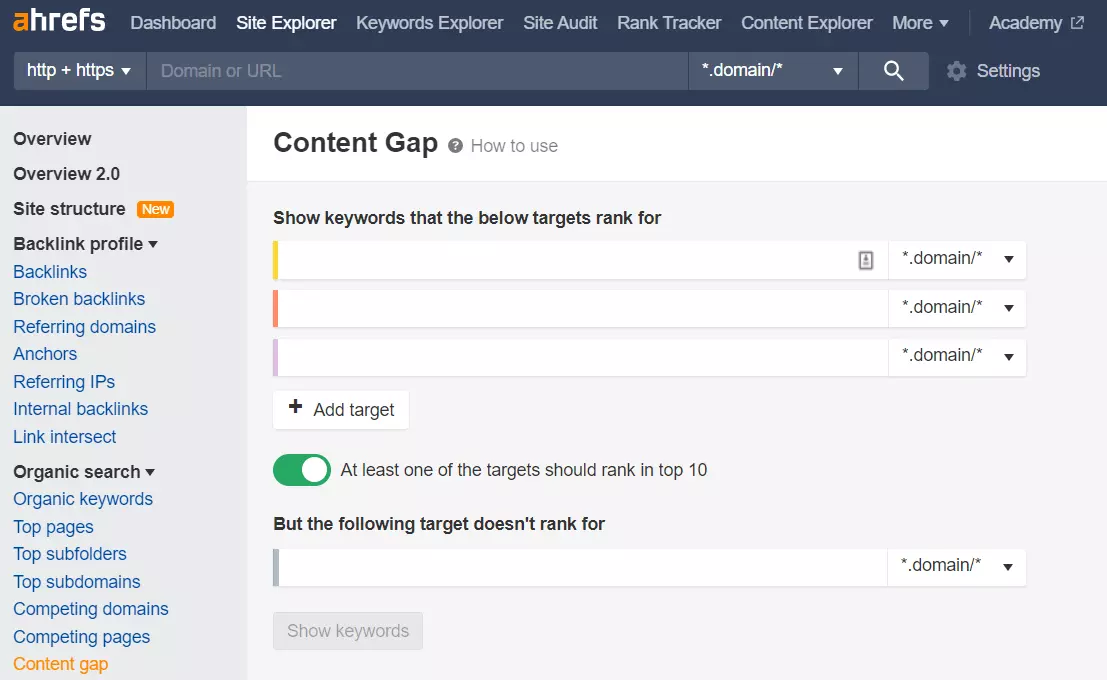
Task: Open Site structure in sidebar
Action: [x=69, y=209]
